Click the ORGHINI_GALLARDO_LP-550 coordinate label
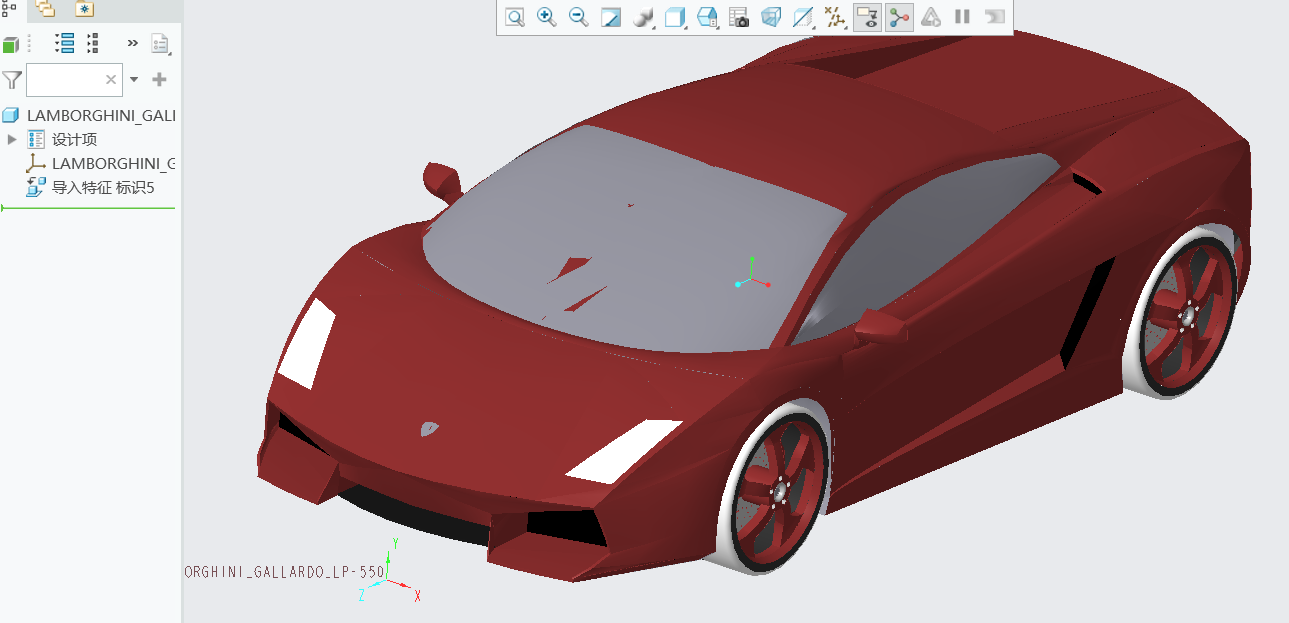1289x623 pixels. click(x=285, y=572)
